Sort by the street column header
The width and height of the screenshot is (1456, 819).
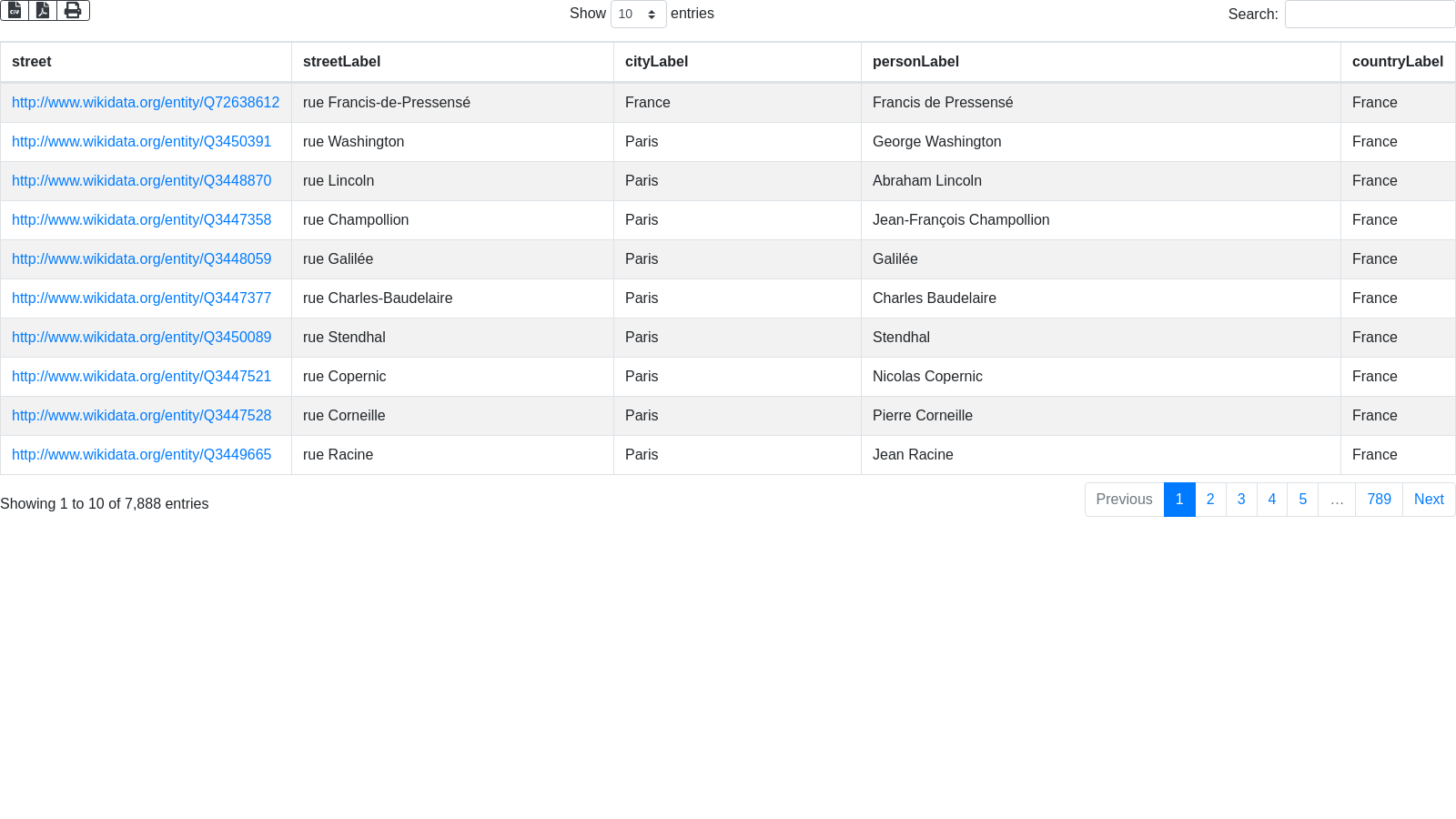pyautogui.click(x=32, y=62)
